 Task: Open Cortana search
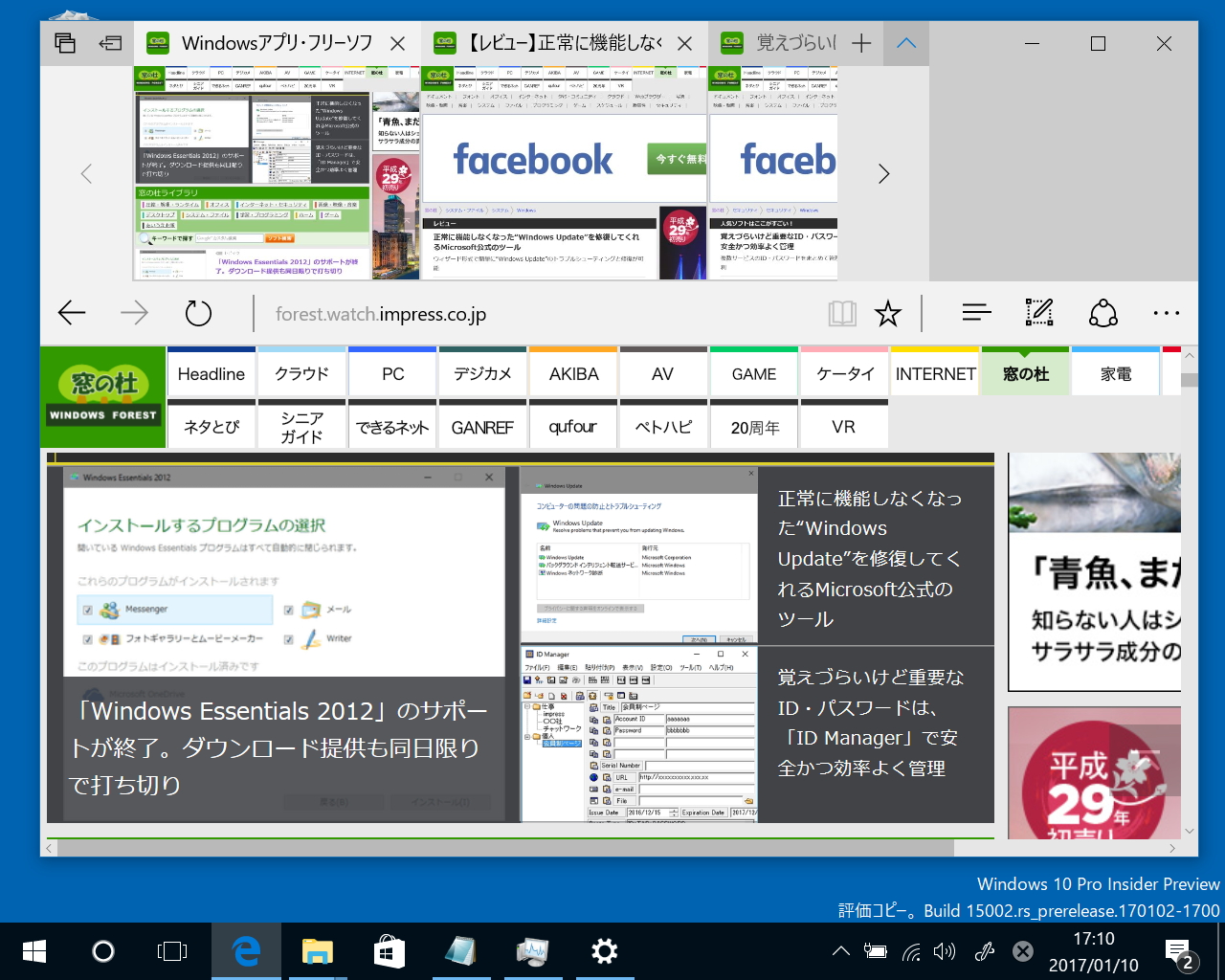[103, 951]
